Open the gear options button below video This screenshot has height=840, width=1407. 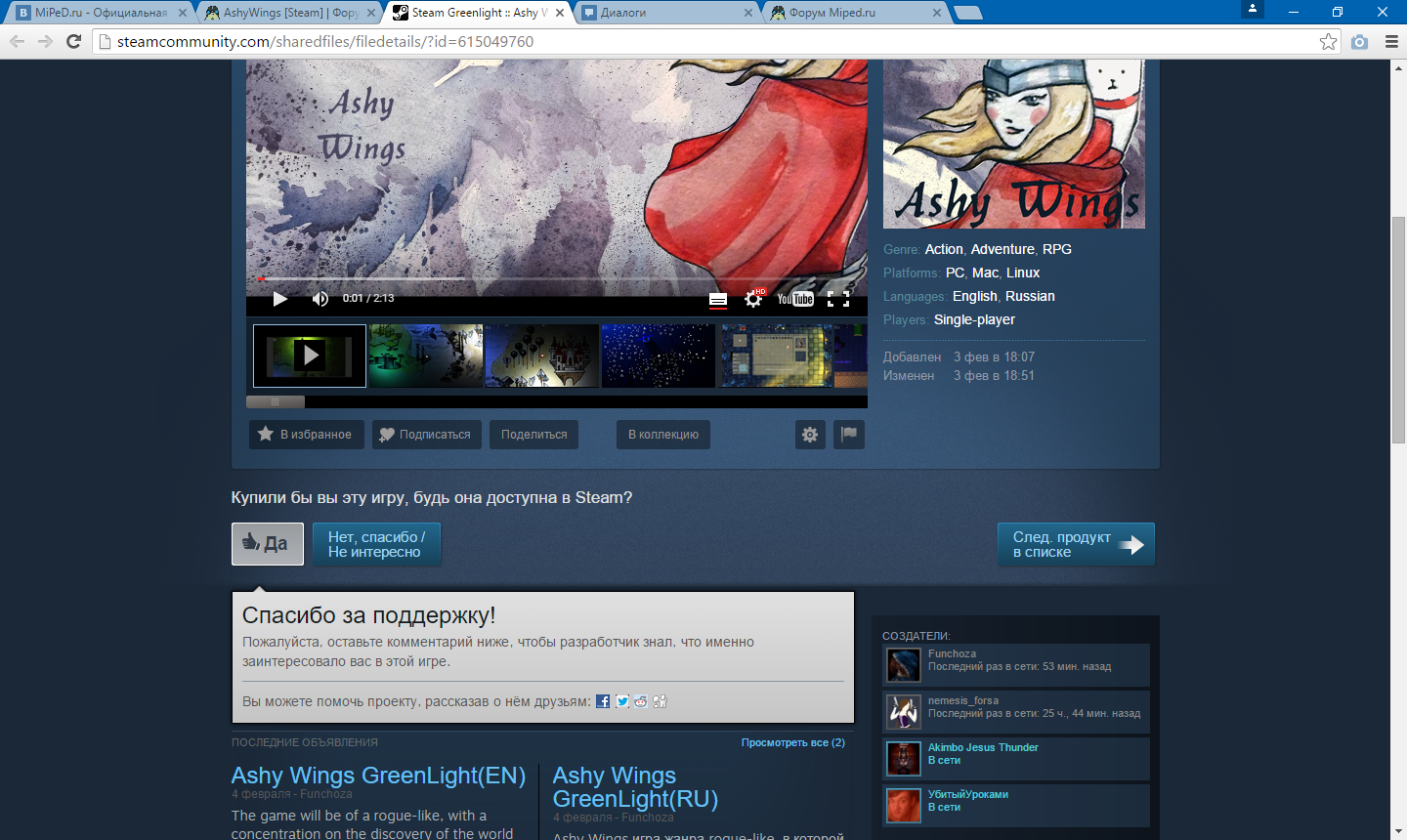(810, 435)
